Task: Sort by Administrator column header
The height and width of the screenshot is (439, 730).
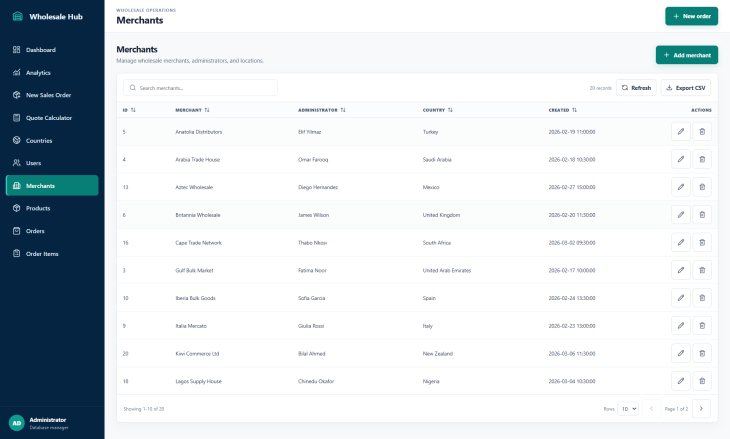Action: click(322, 110)
